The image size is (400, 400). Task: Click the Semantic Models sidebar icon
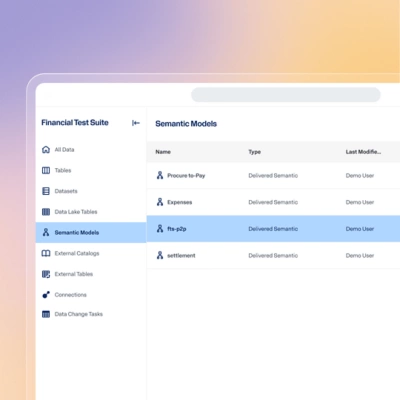click(46, 232)
